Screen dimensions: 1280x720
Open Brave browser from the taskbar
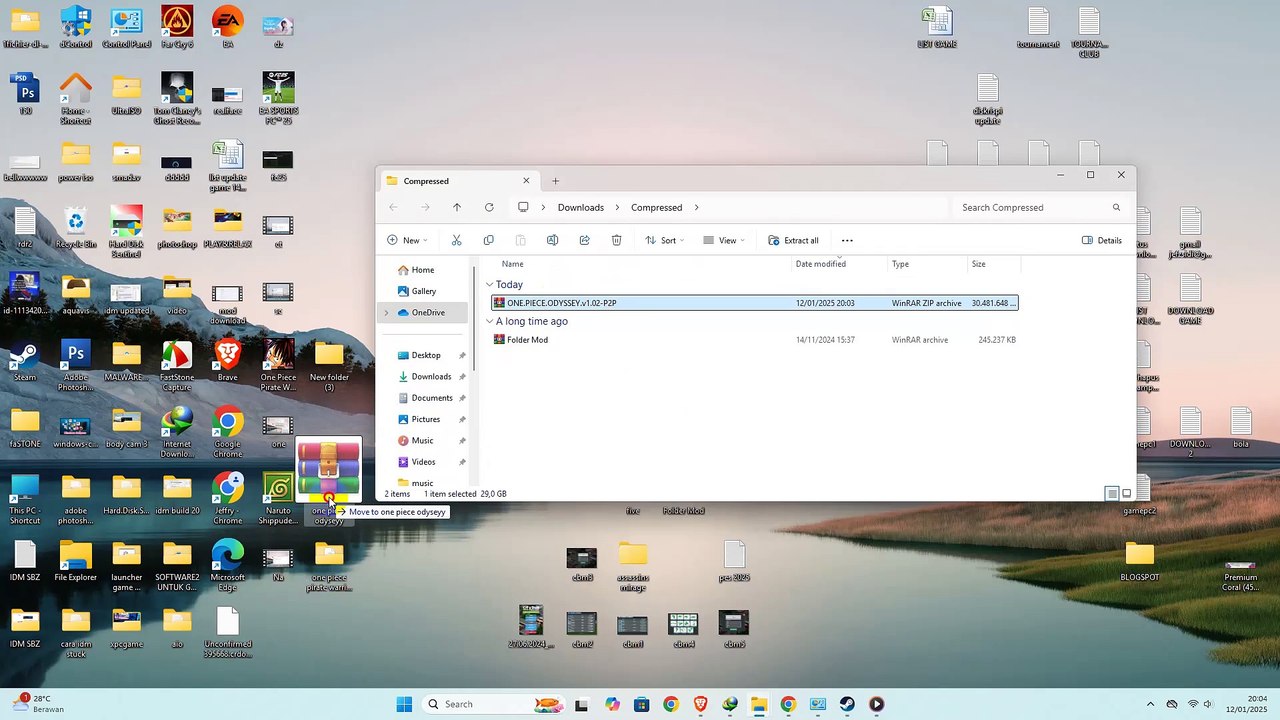pos(700,704)
